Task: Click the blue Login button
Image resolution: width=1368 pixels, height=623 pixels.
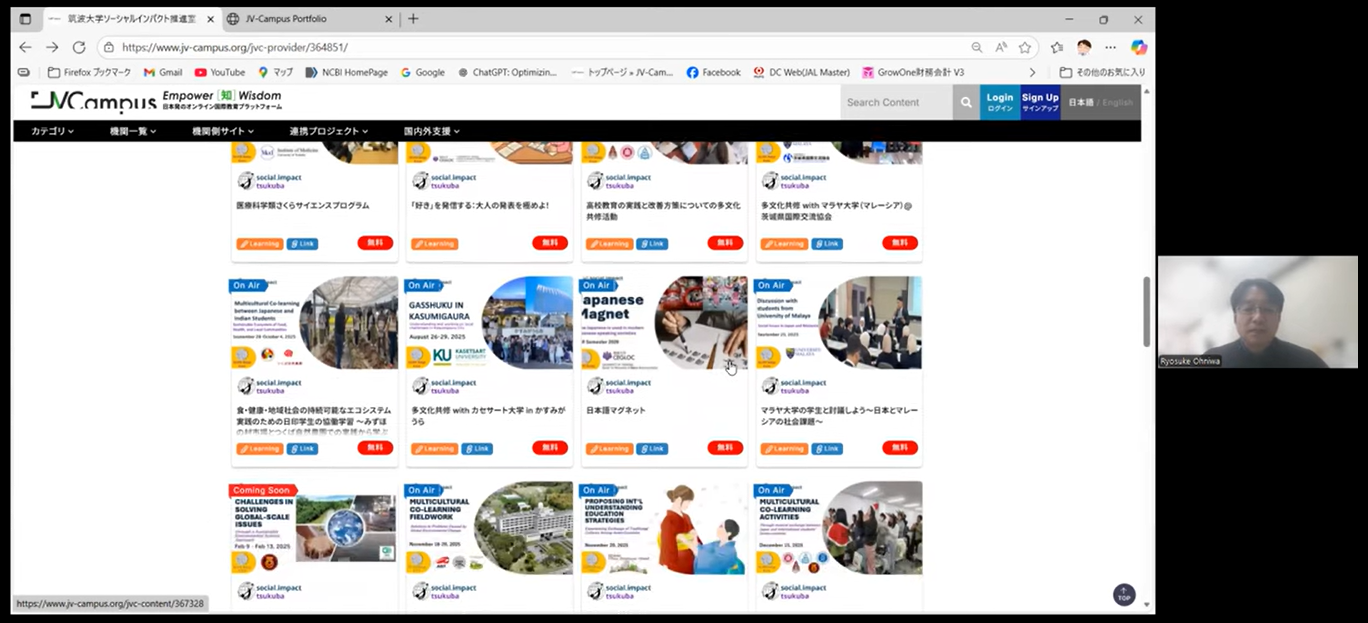Action: (999, 102)
